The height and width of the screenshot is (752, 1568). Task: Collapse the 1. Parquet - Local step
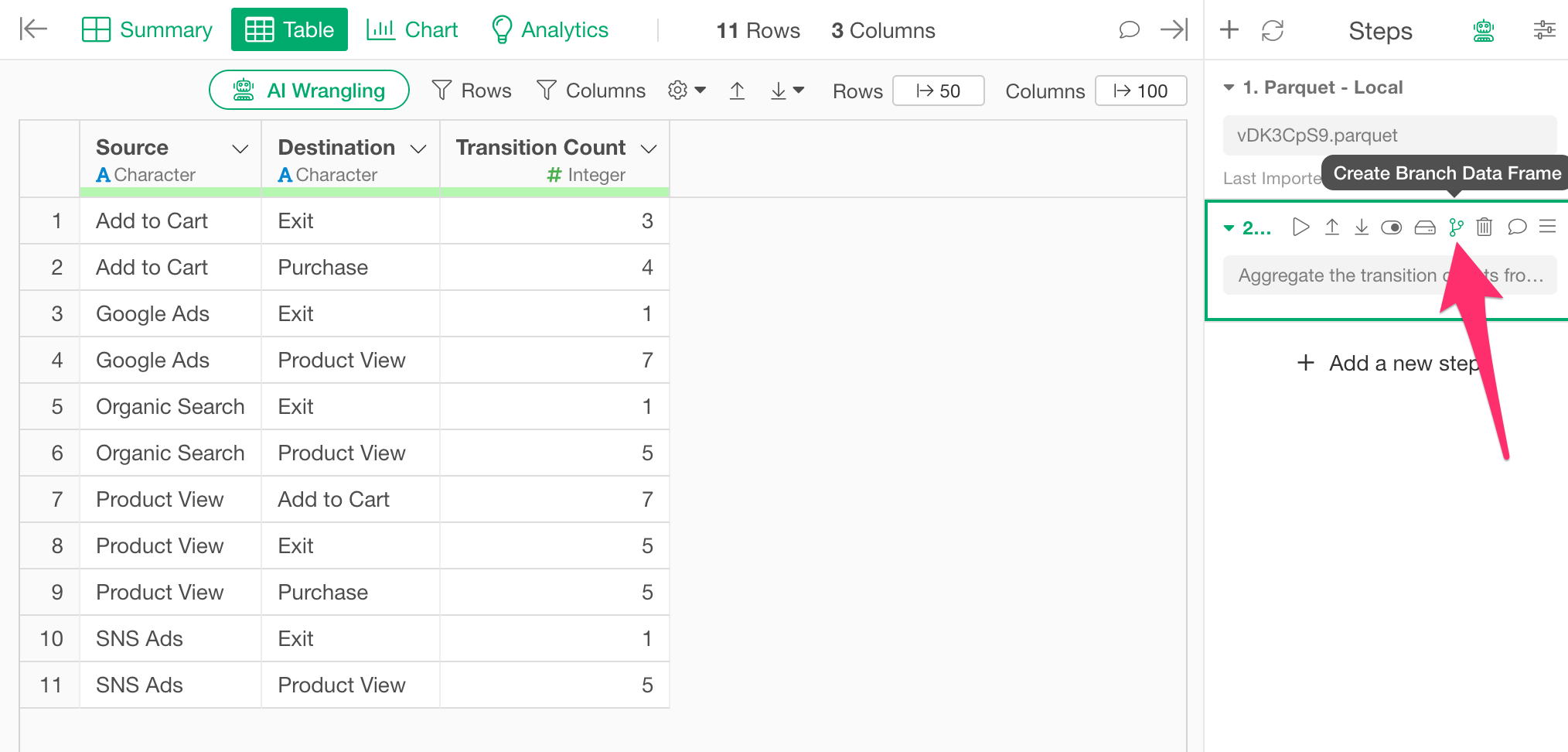1229,87
